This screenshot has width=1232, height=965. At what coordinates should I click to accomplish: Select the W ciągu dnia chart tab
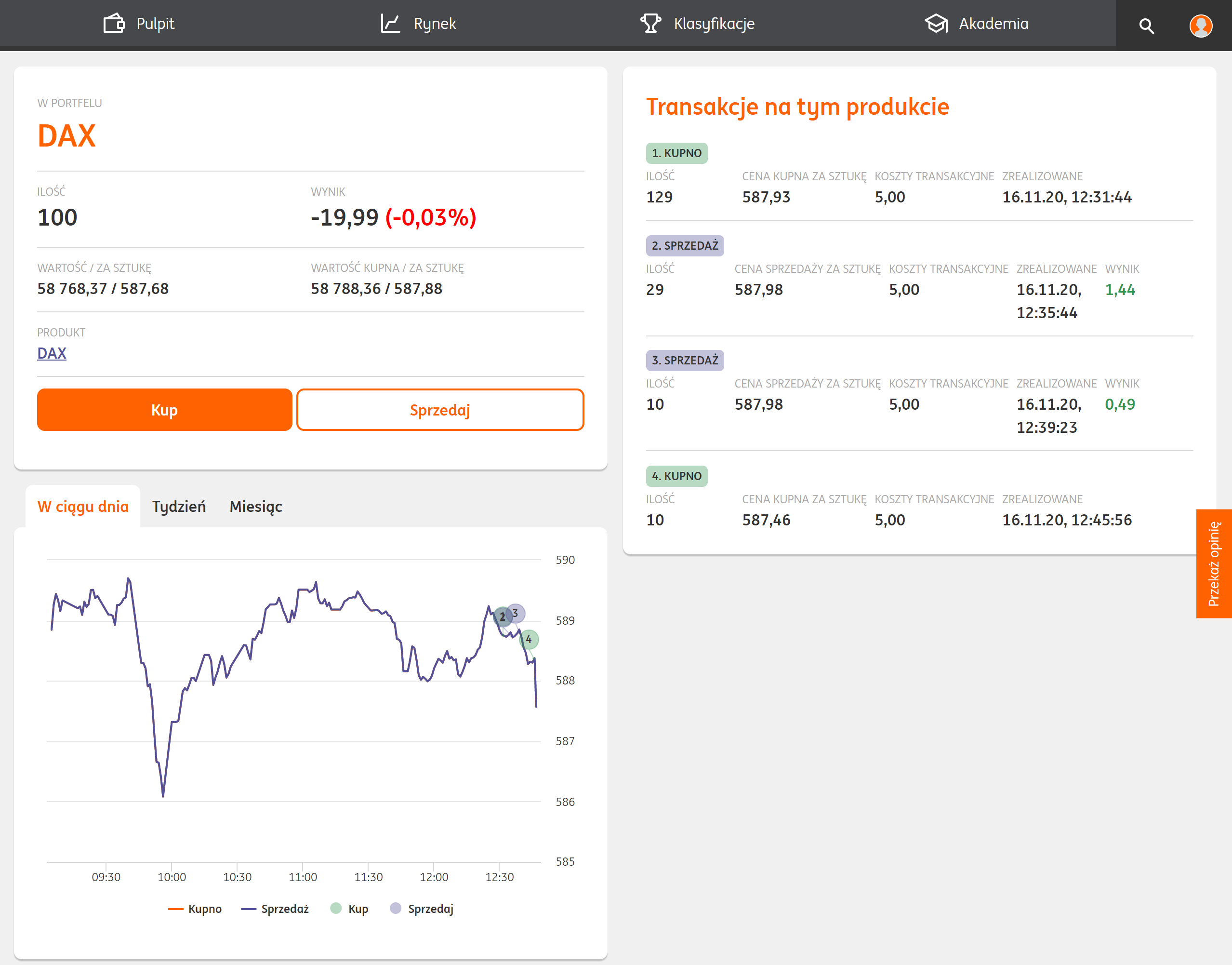coord(83,506)
